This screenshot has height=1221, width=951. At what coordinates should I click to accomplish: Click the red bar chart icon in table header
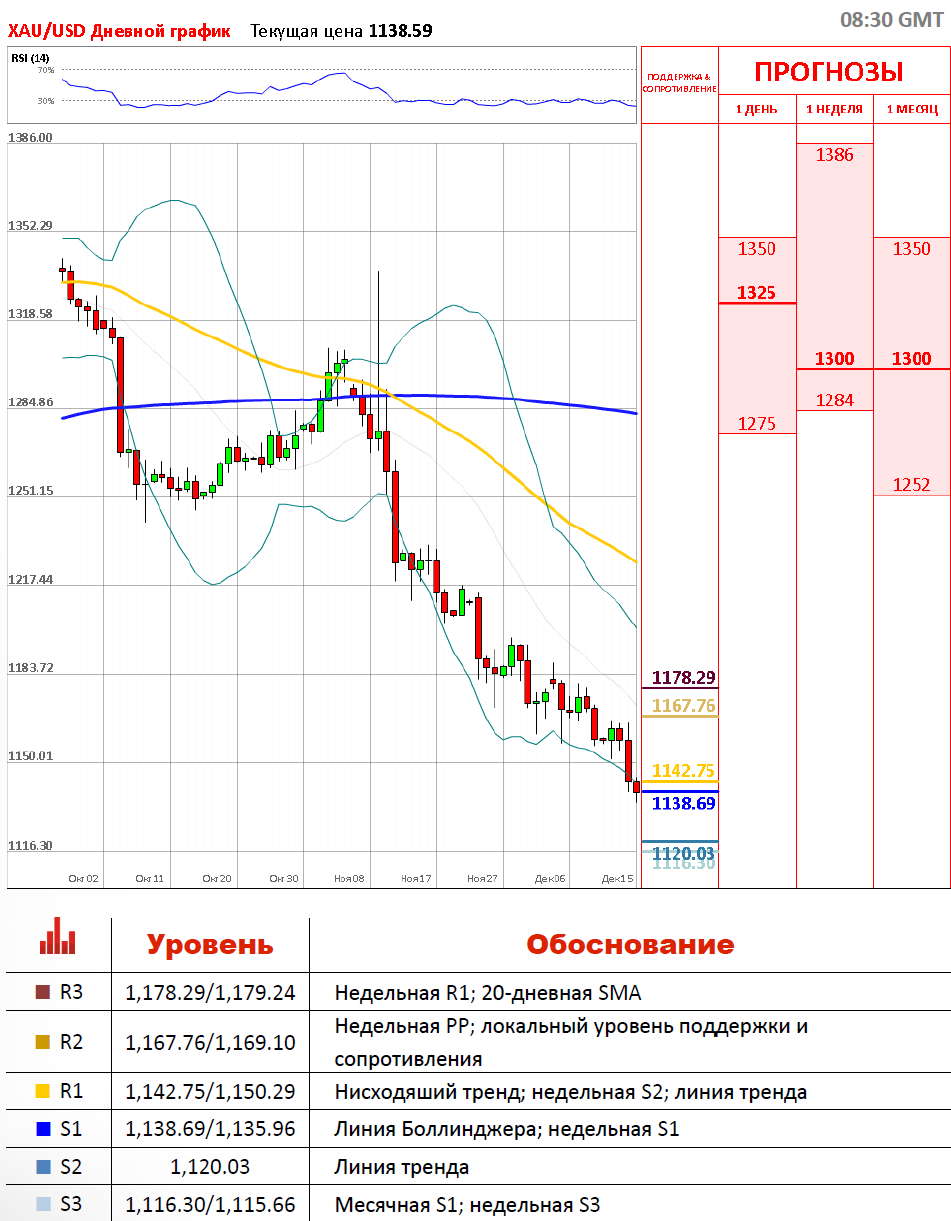(57, 943)
